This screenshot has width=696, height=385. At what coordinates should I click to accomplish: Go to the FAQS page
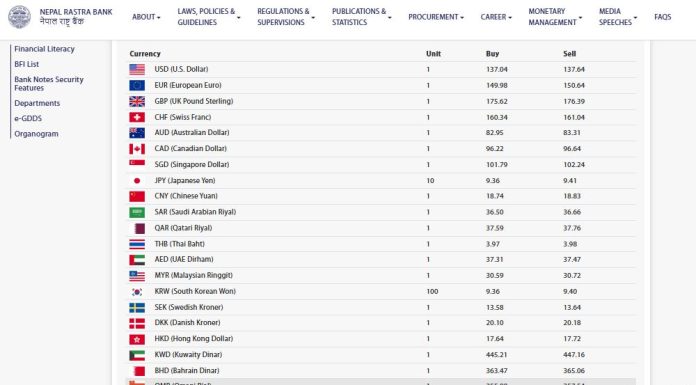pyautogui.click(x=662, y=17)
